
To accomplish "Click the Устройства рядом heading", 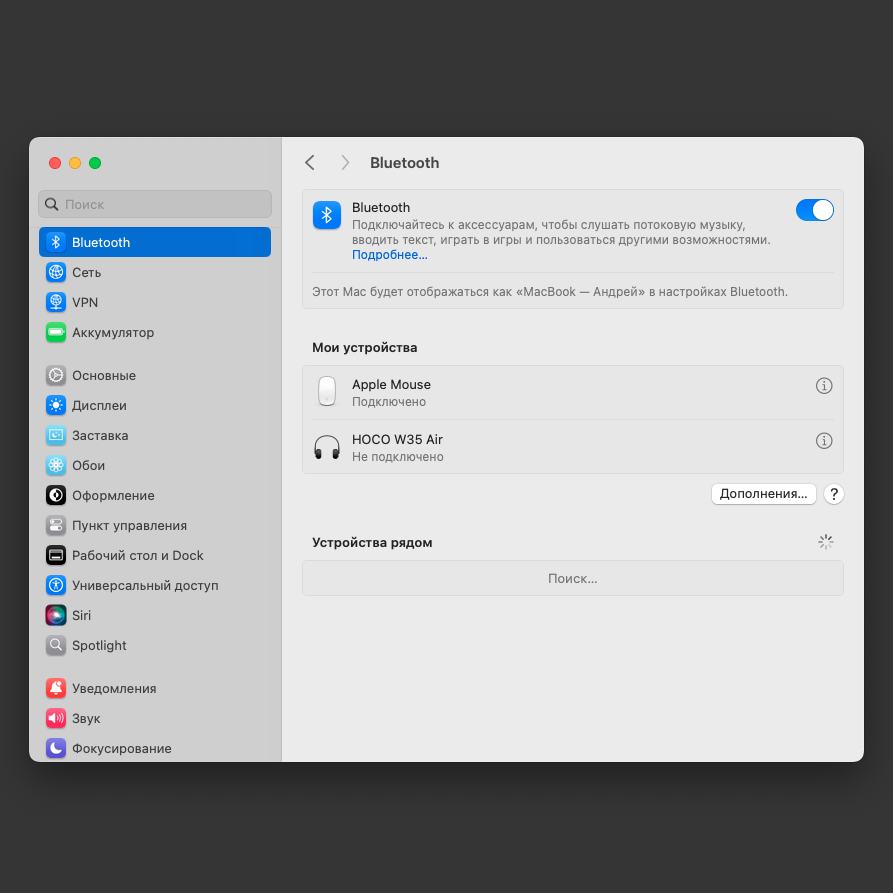I will pyautogui.click(x=372, y=542).
